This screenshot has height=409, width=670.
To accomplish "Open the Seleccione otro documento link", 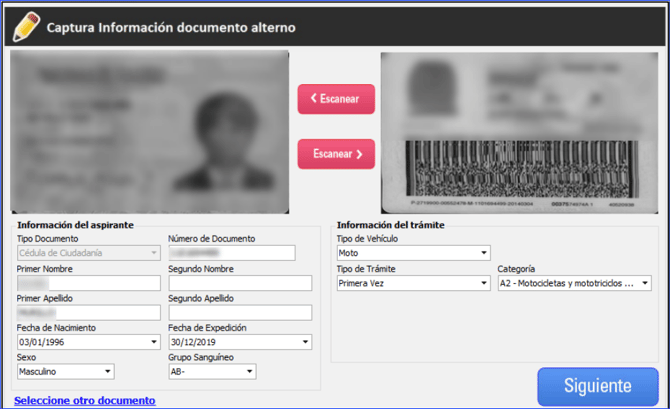I will tap(85, 400).
